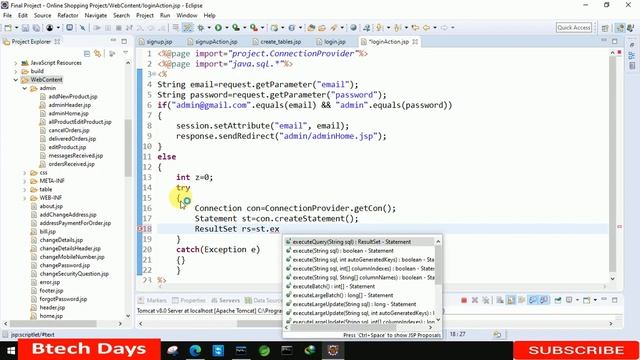Open the Navigate menu
This screenshot has height=360, width=640.
(x=96, y=16)
